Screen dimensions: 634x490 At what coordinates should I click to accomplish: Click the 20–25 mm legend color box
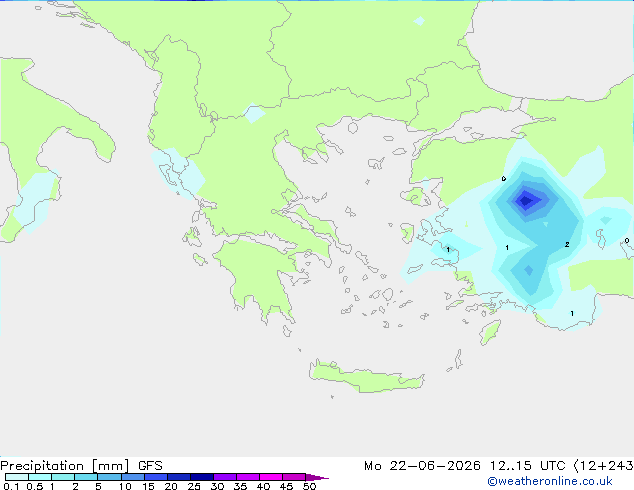(179, 477)
